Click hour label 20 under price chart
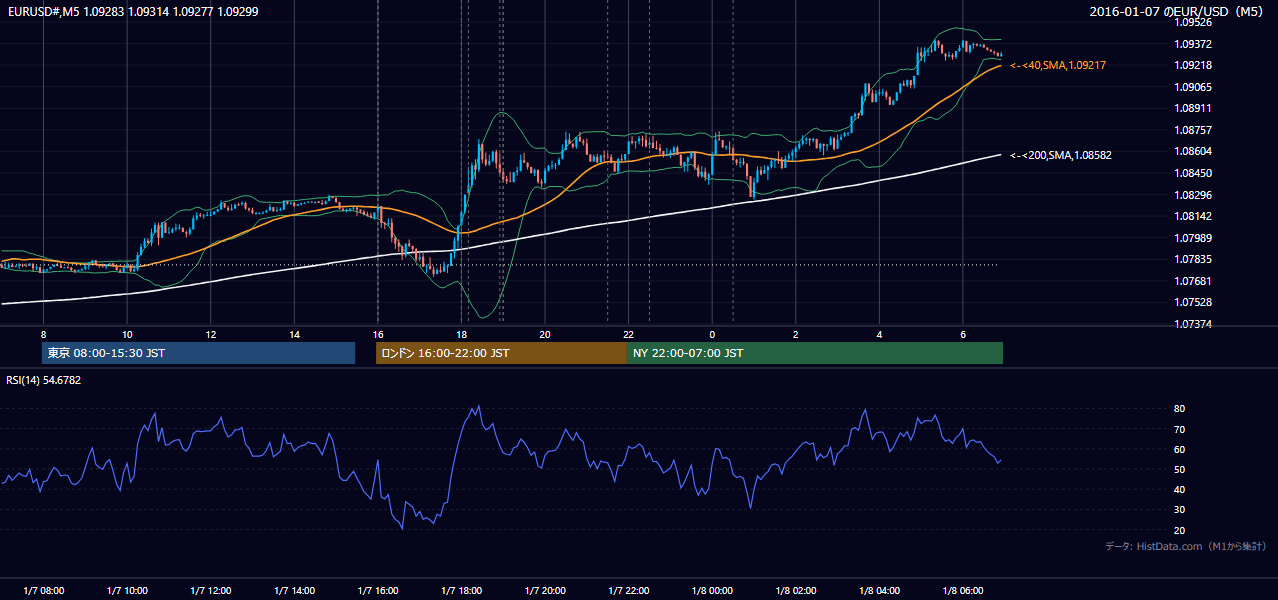1278x600 pixels. click(x=545, y=334)
